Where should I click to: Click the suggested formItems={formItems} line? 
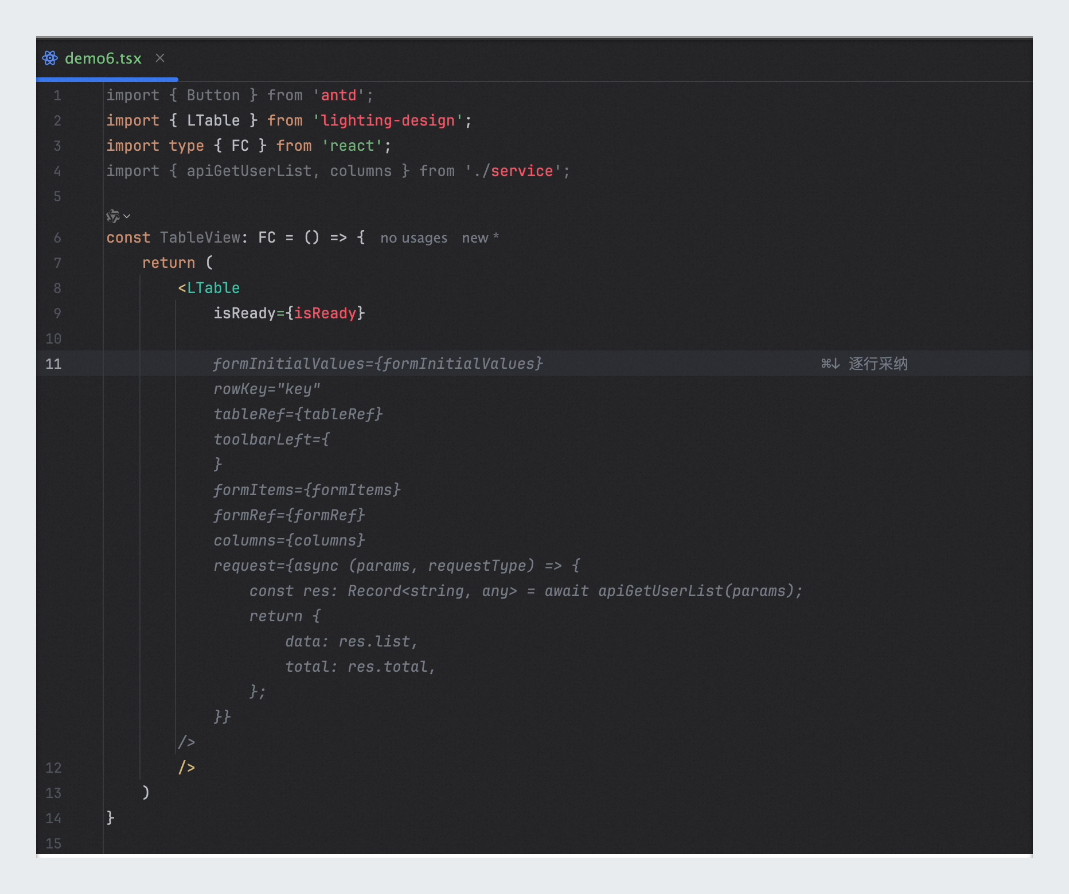click(x=307, y=490)
